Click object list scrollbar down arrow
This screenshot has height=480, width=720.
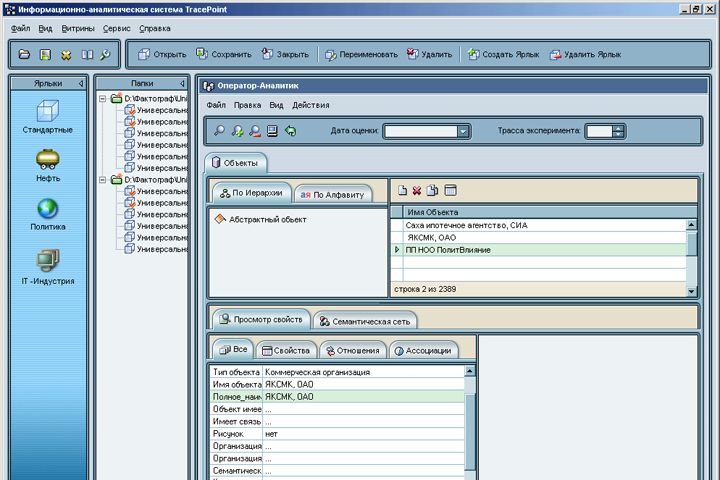click(x=691, y=291)
